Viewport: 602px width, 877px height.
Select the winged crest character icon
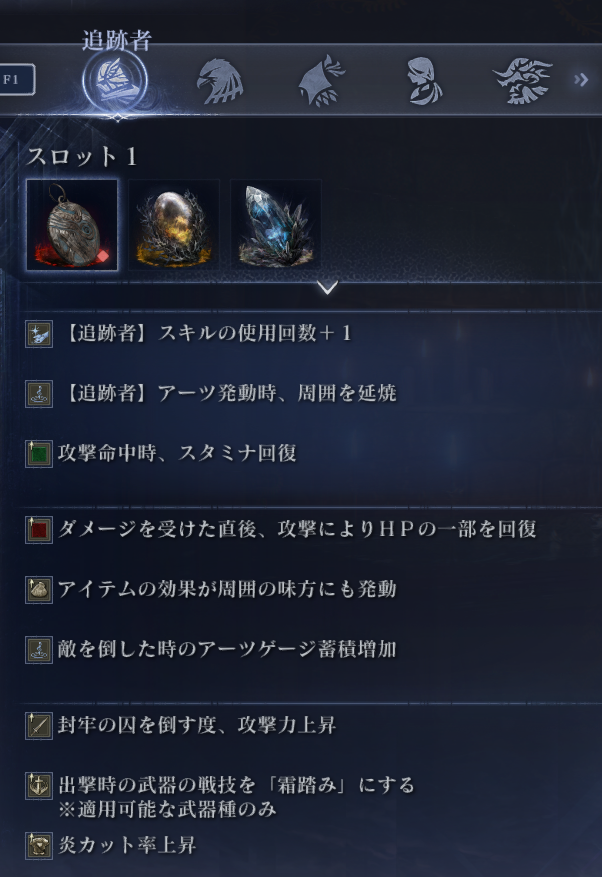tap(522, 81)
